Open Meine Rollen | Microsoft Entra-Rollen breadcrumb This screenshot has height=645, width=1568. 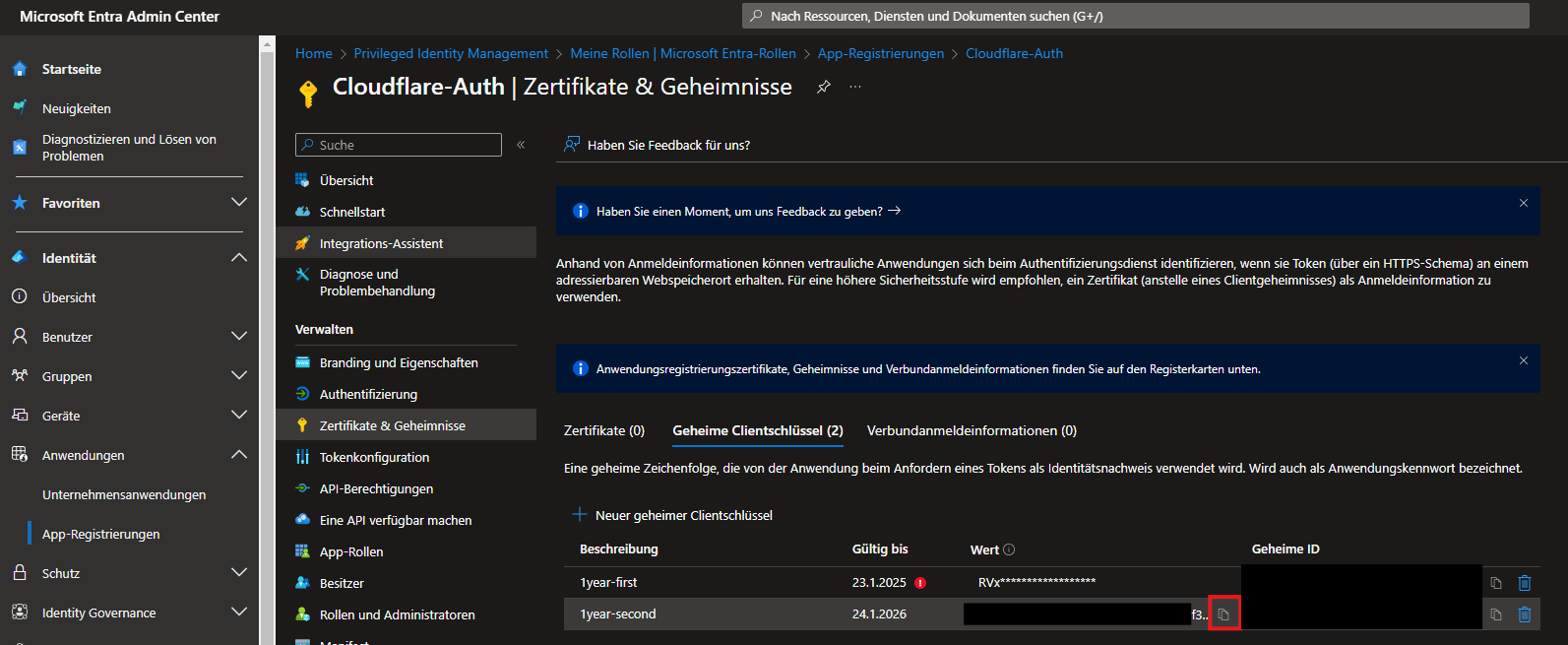[x=683, y=53]
